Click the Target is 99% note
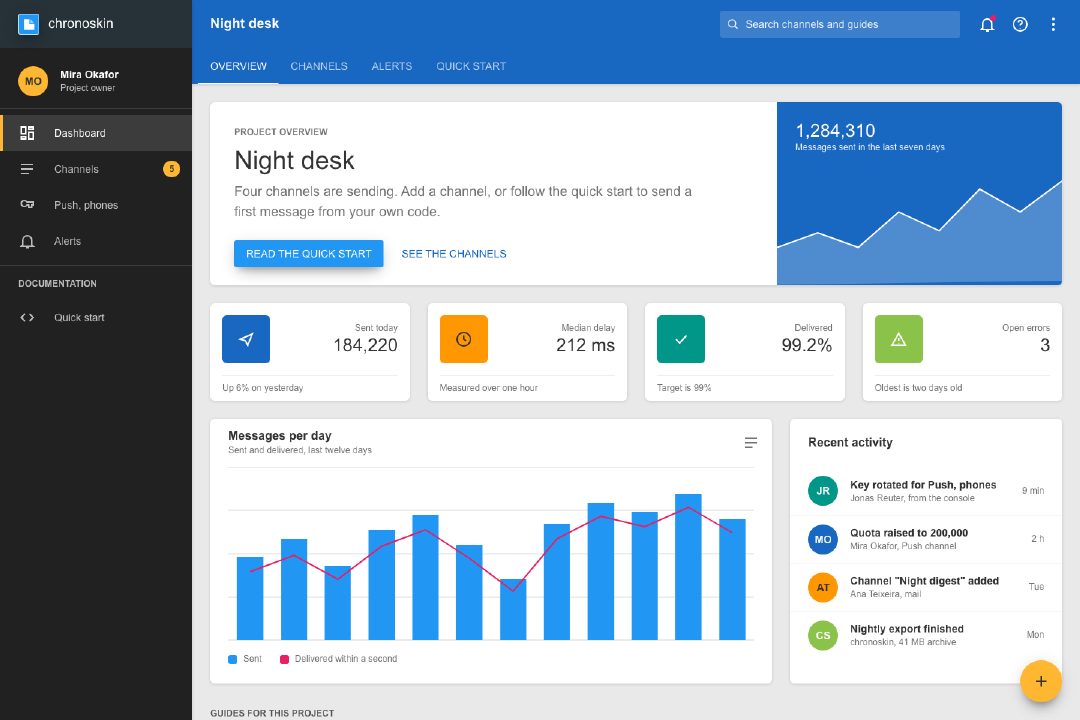 684,388
